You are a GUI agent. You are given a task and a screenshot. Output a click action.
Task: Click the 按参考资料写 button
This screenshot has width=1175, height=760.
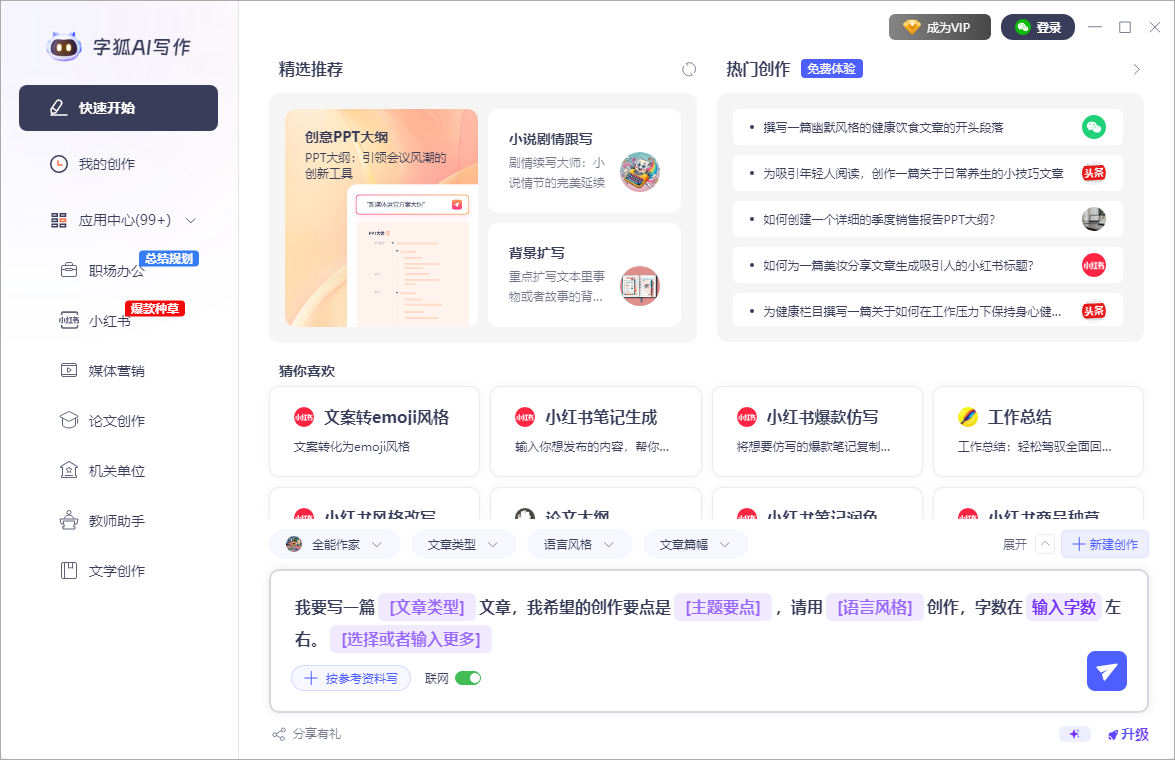click(x=351, y=678)
